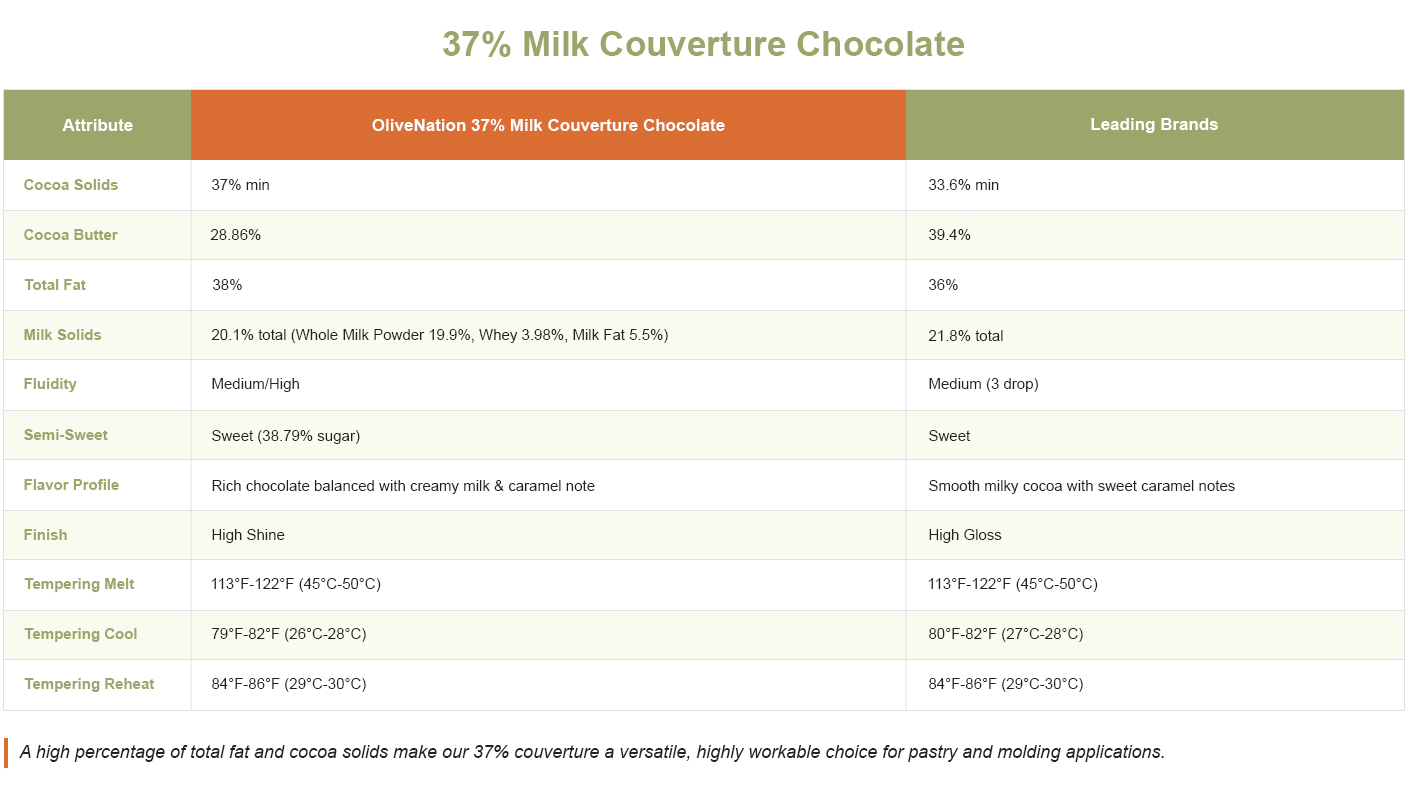Image resolution: width=1411 pixels, height=796 pixels.
Task: Click the "High Gloss" finish cell
Action: pyautogui.click(x=965, y=535)
